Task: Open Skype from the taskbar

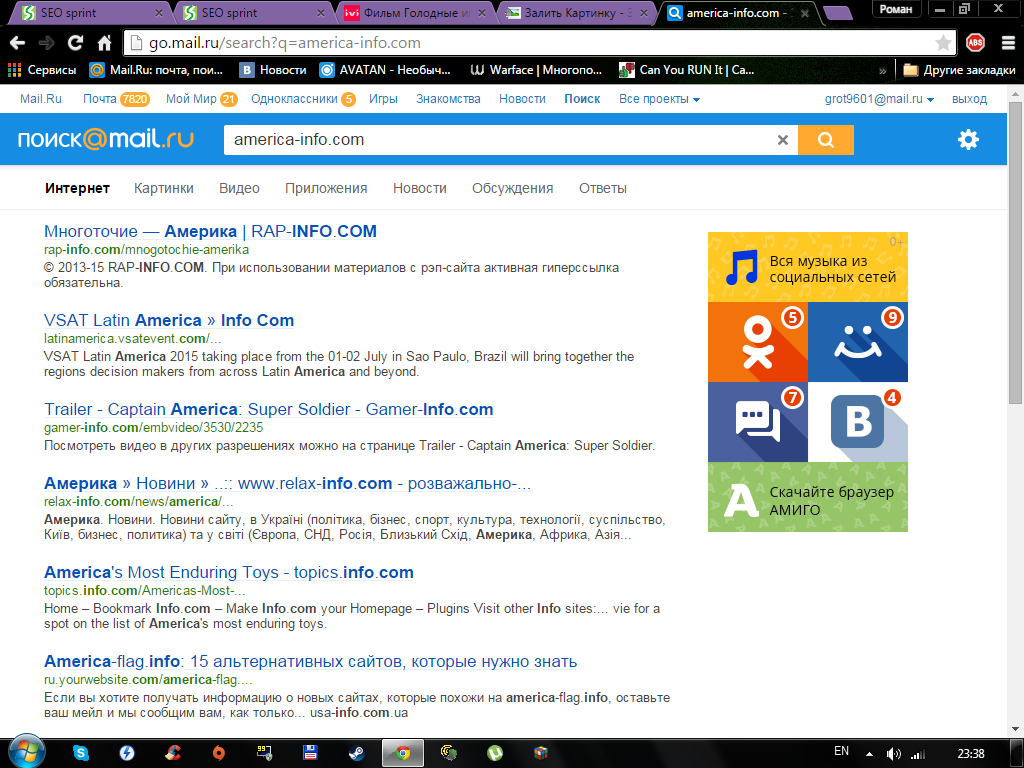Action: [x=81, y=753]
